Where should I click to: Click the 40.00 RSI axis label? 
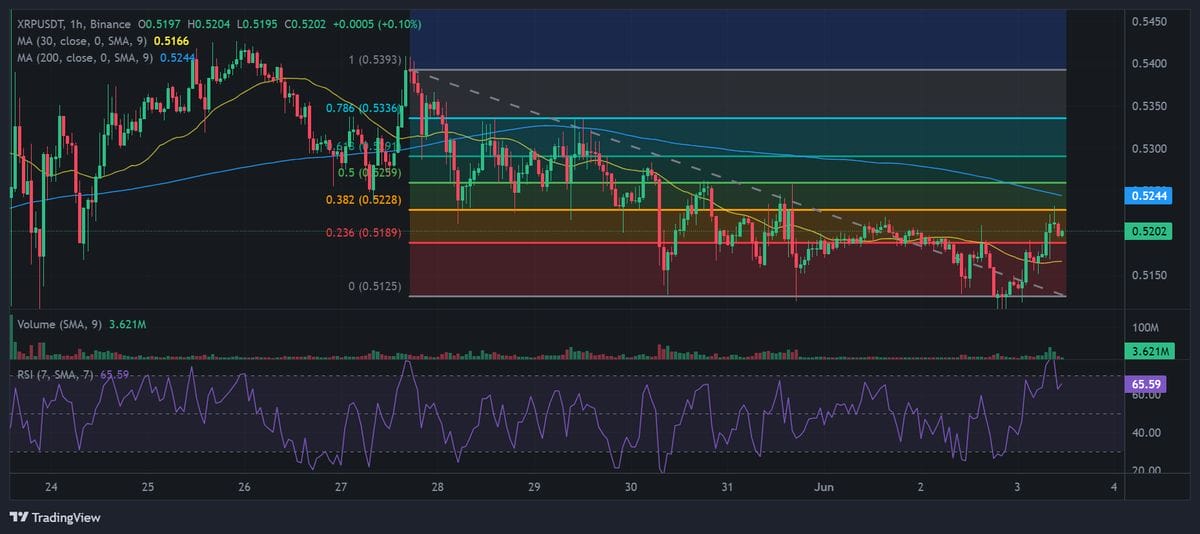tap(1146, 433)
